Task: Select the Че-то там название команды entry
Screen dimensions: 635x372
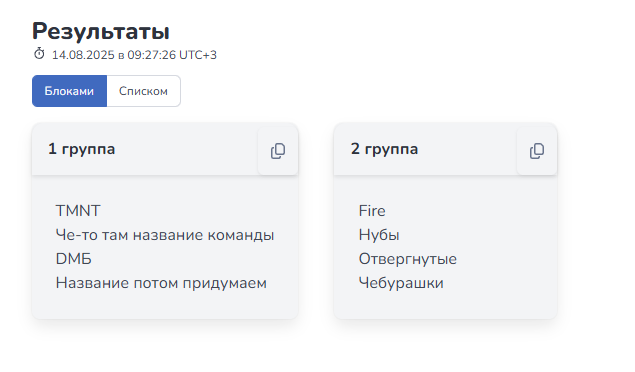Action: pyautogui.click(x=165, y=235)
